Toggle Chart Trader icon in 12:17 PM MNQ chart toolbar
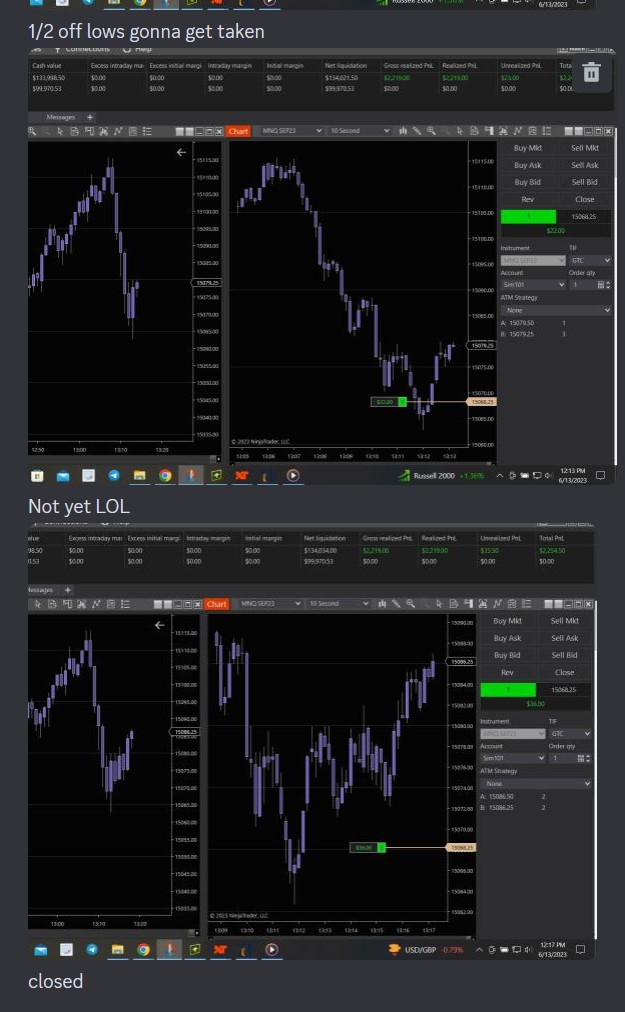This screenshot has height=1012, width=625. tap(468, 604)
